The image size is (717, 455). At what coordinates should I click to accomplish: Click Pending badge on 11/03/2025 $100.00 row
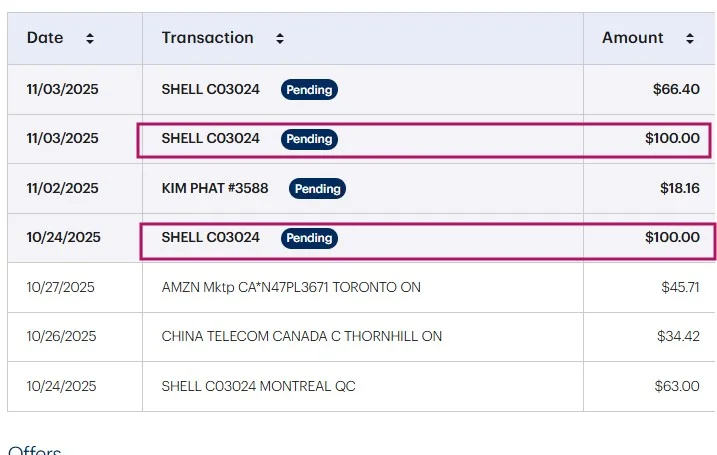pos(309,139)
